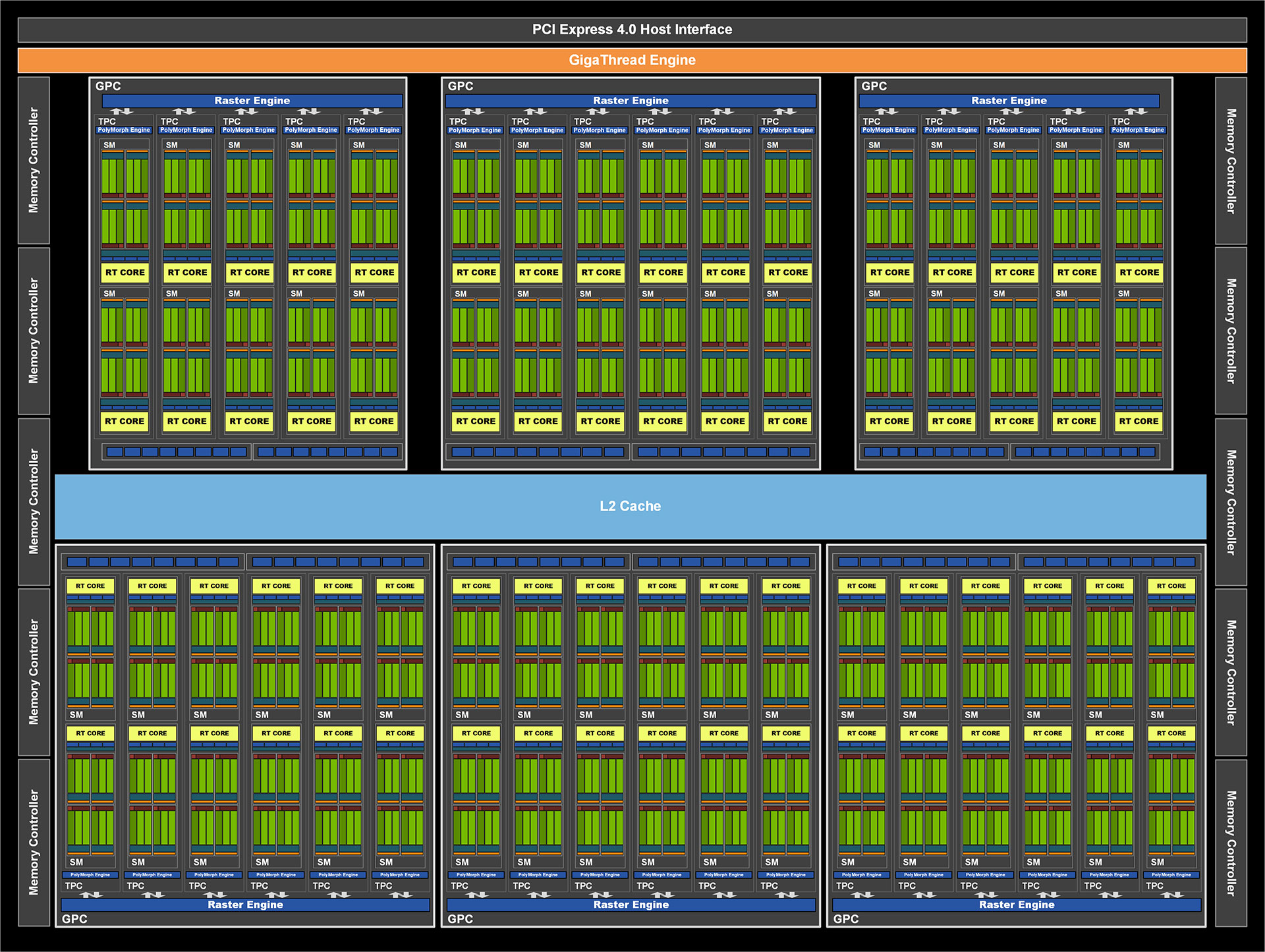The width and height of the screenshot is (1265, 952).
Task: Click the GPC label of bottom-middle cluster
Action: 460,919
